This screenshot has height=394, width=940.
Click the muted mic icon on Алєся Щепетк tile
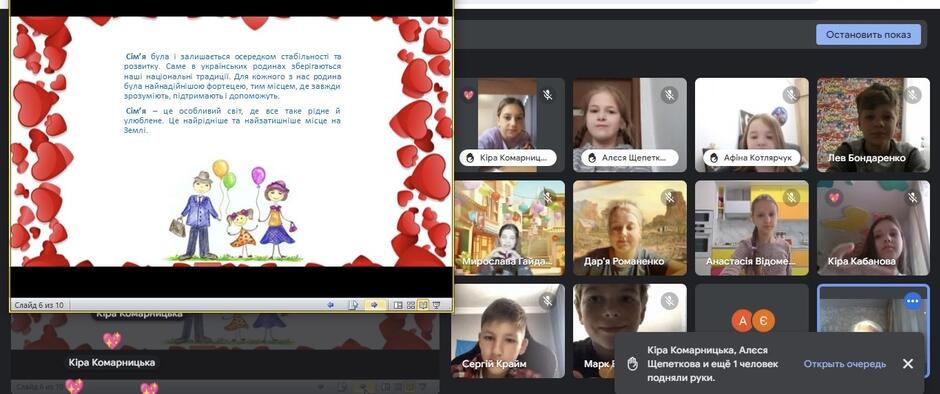coord(670,95)
